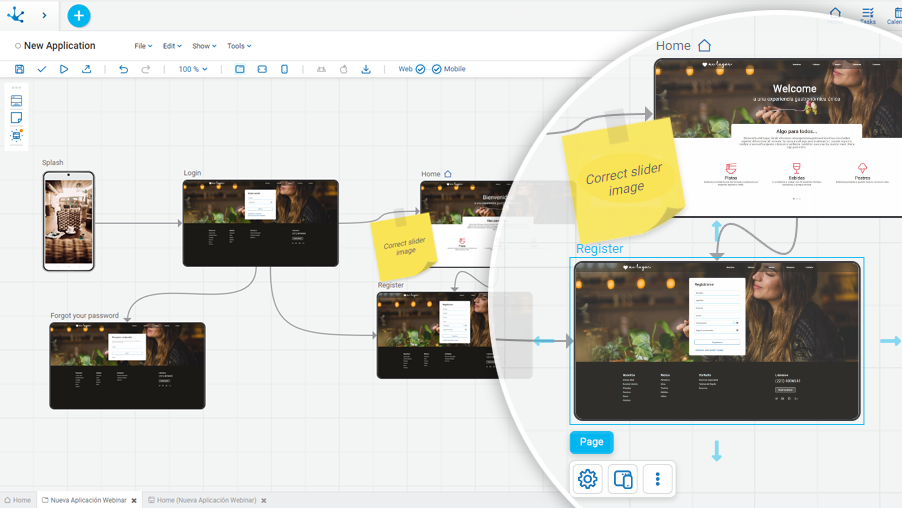902x508 pixels.
Task: Undo the last action
Action: click(123, 69)
